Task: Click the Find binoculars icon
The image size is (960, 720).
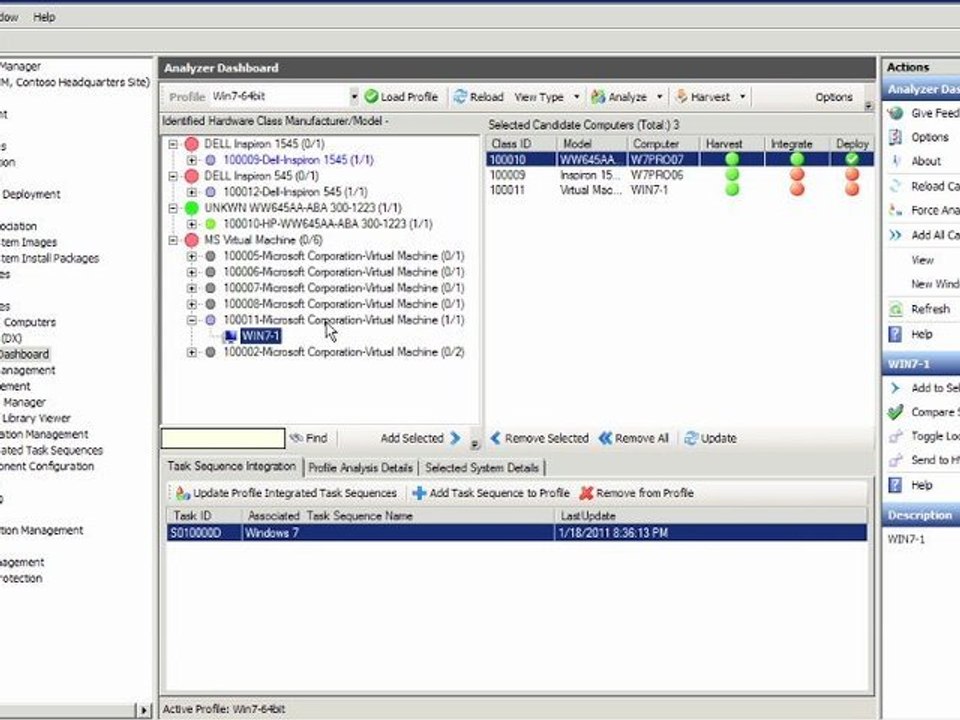Action: [296, 438]
